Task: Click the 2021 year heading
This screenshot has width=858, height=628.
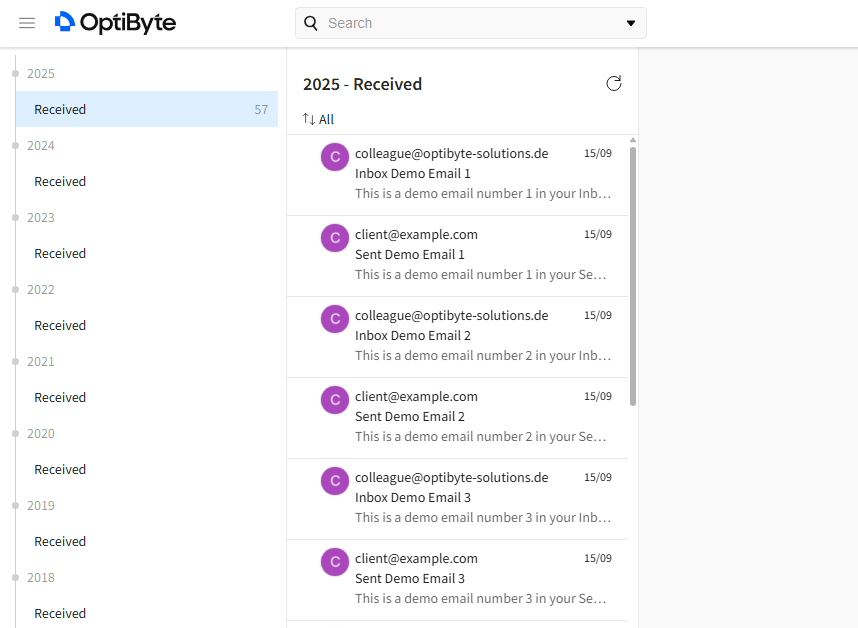Action: pyautogui.click(x=41, y=362)
